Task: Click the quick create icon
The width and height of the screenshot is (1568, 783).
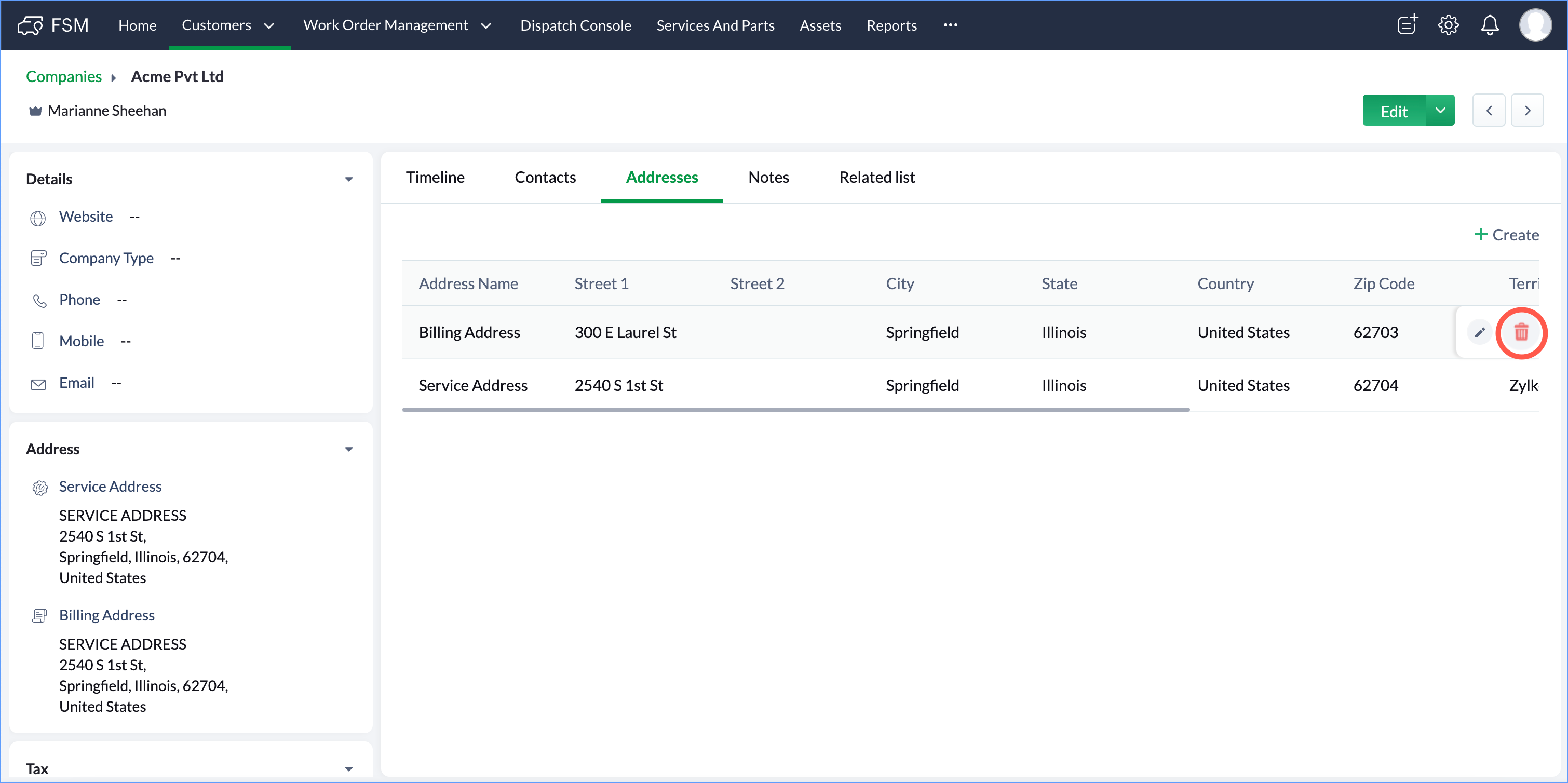Action: [1407, 25]
